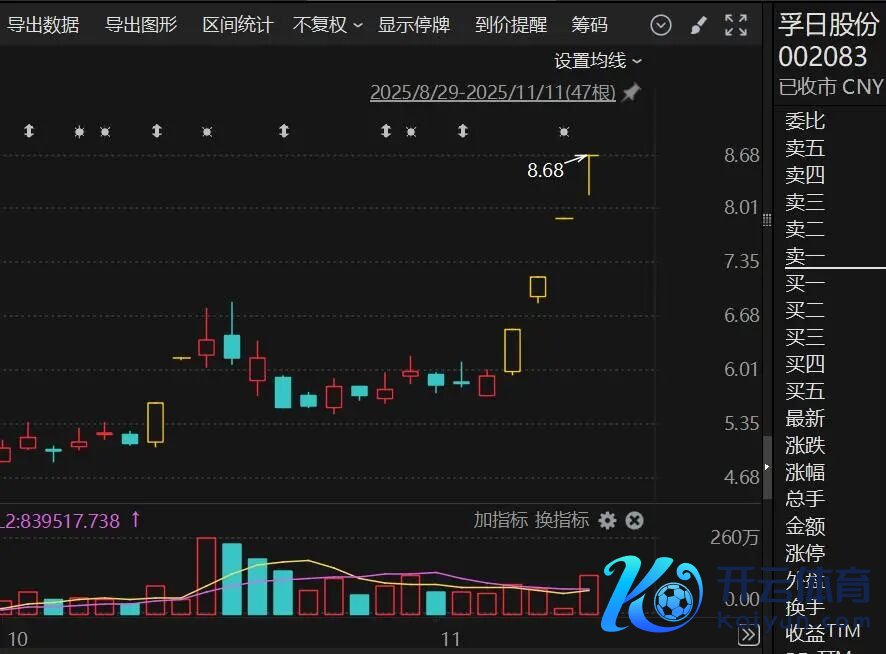Close the volume indicator panel with X icon
This screenshot has height=654, width=886.
634,520
